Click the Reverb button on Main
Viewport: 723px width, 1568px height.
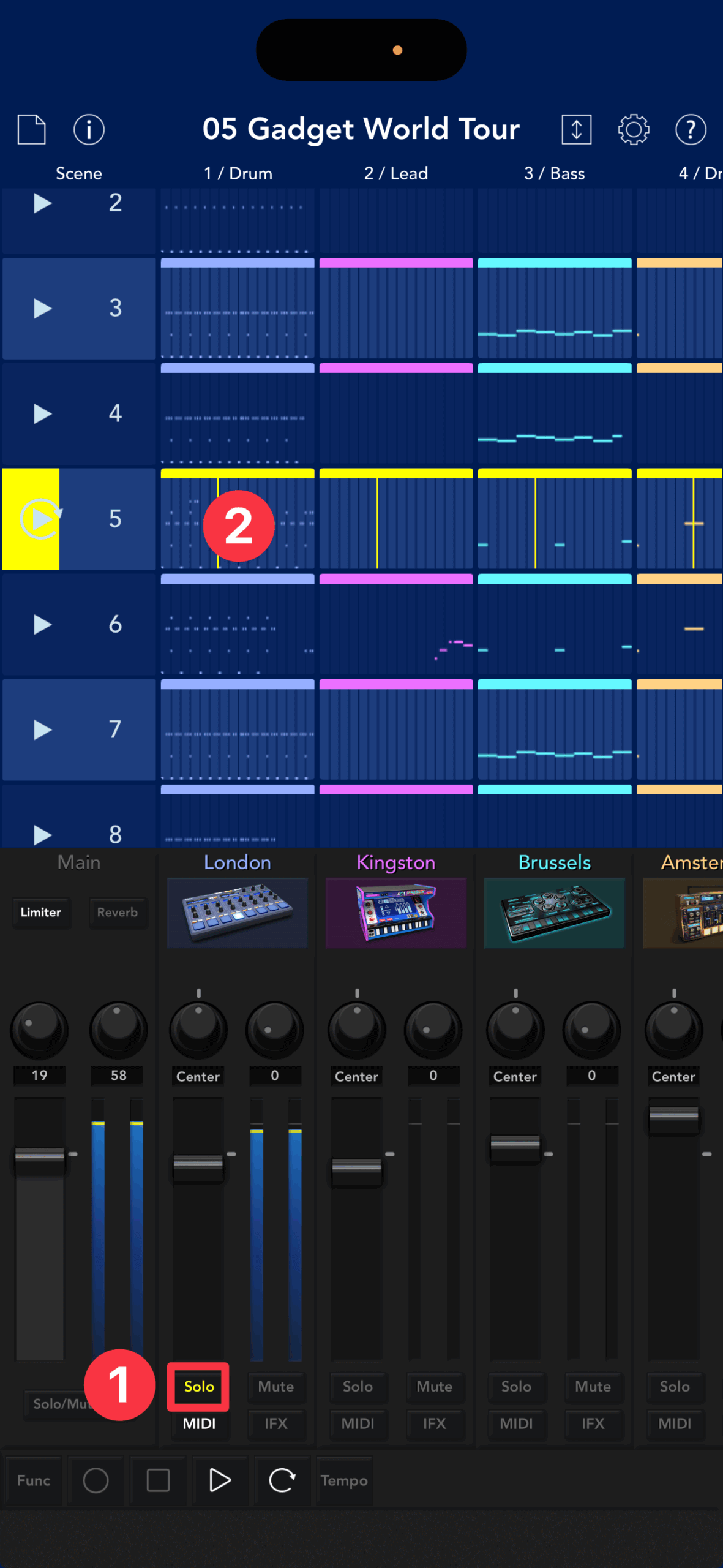pos(118,912)
